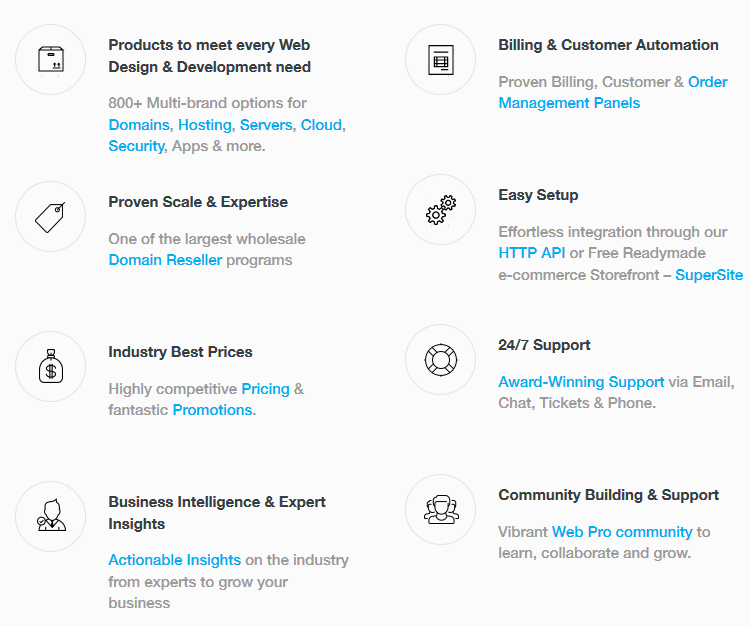749x626 pixels.
Task: Click the billing document invoice icon
Action: coord(440,60)
